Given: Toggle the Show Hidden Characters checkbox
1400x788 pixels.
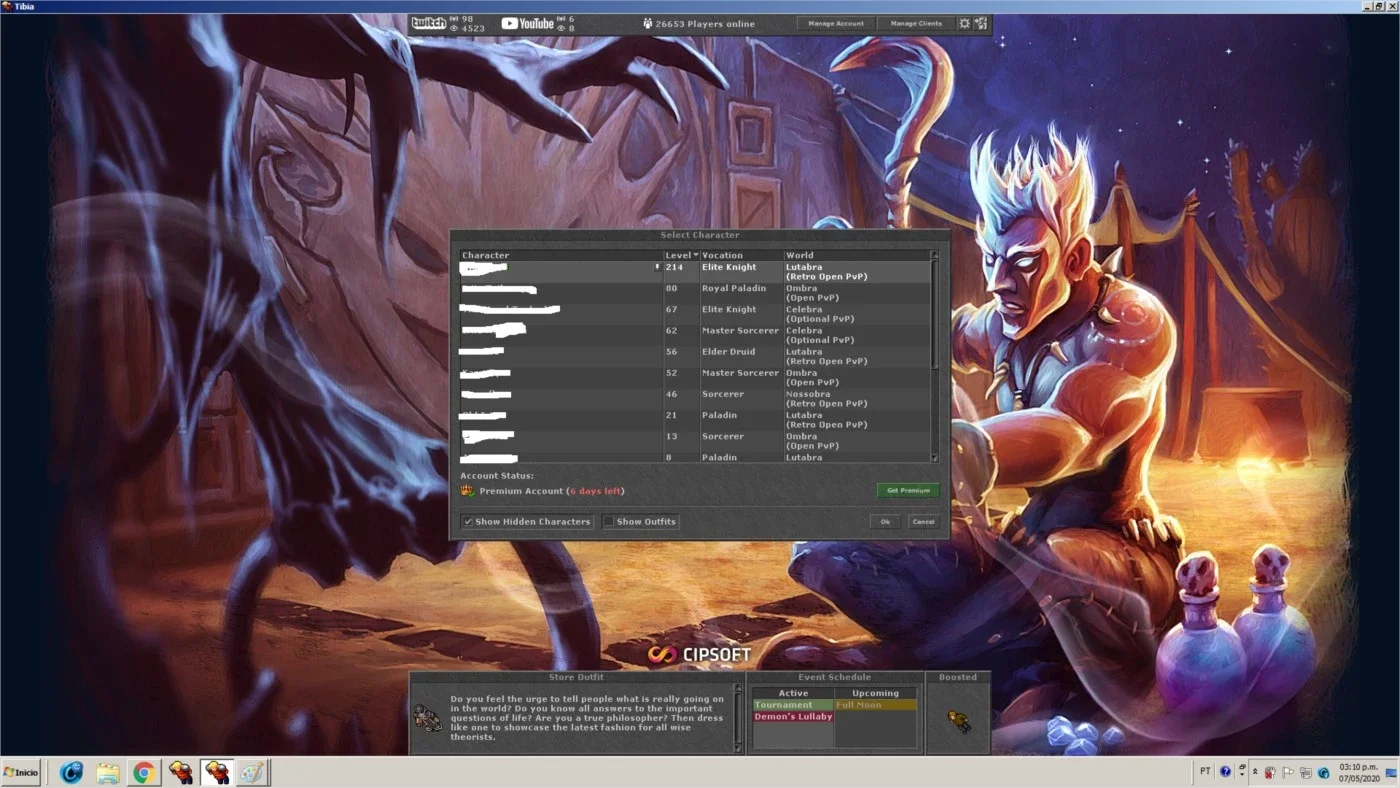Looking at the screenshot, I should pos(467,521).
